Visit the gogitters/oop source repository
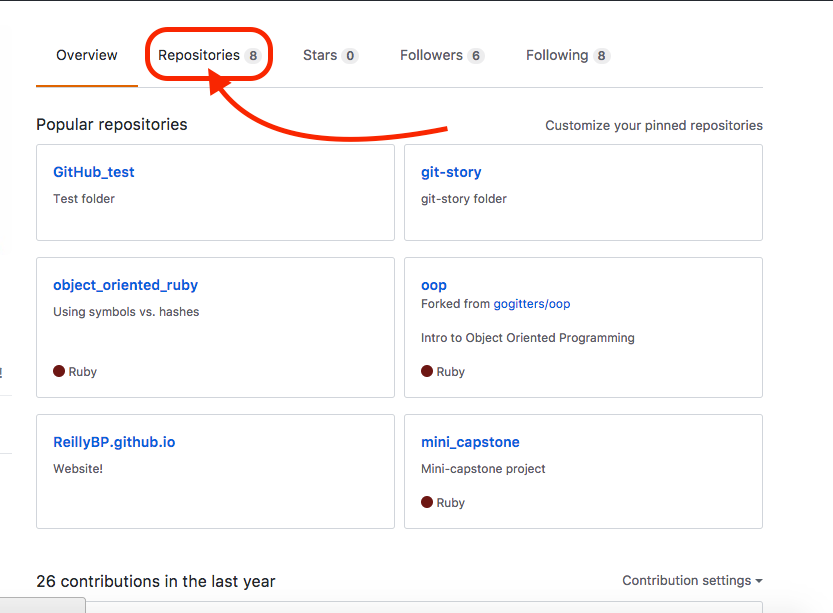The height and width of the screenshot is (613, 833). click(532, 303)
